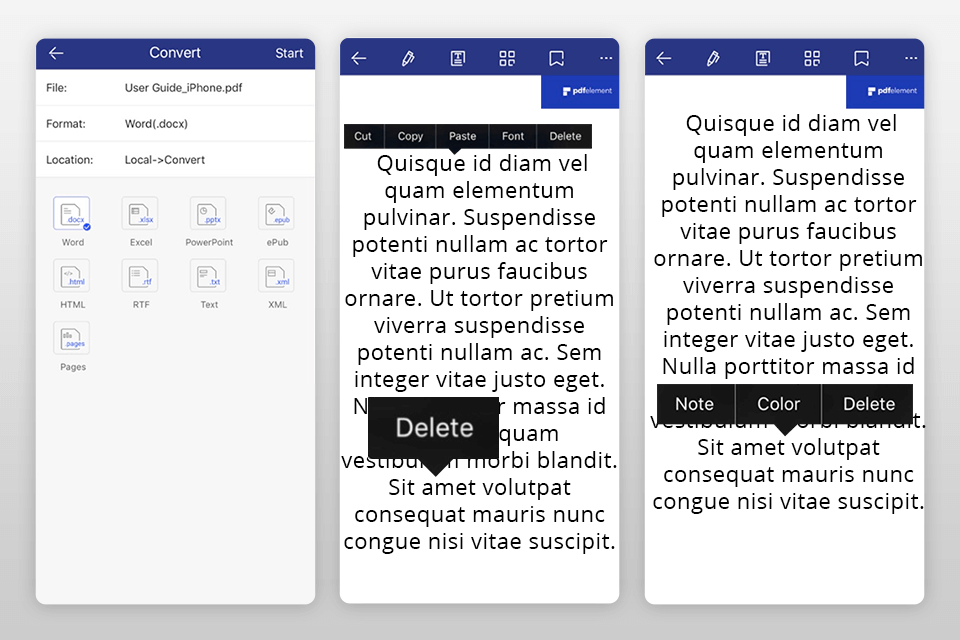The image size is (960, 640).
Task: Open the overflow menu on the right screen
Action: coord(911,57)
